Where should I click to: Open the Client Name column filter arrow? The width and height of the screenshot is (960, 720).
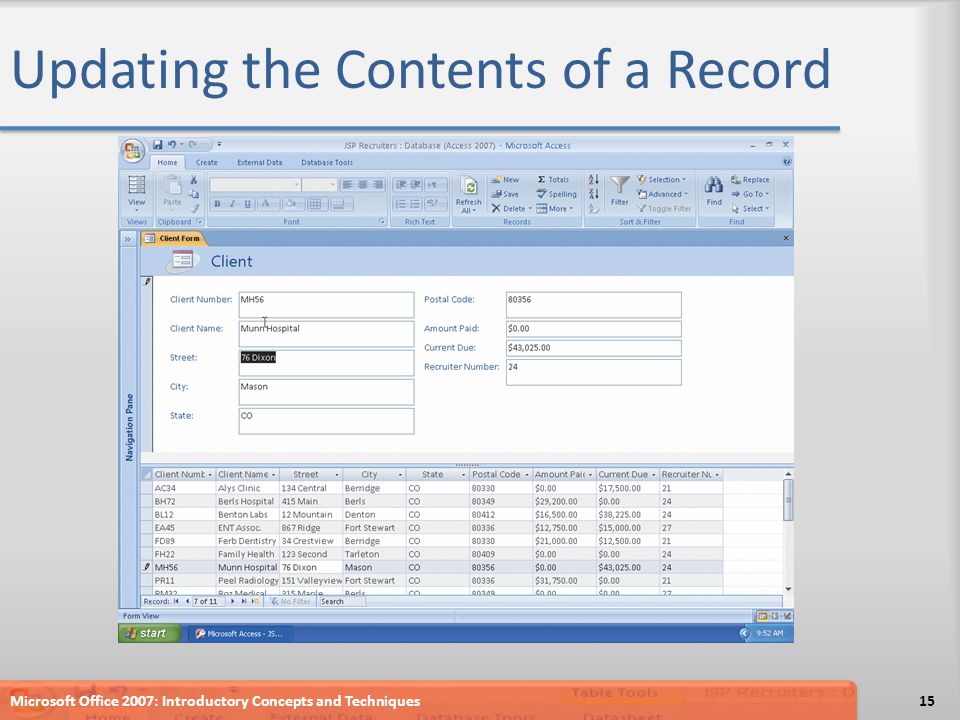coord(274,474)
